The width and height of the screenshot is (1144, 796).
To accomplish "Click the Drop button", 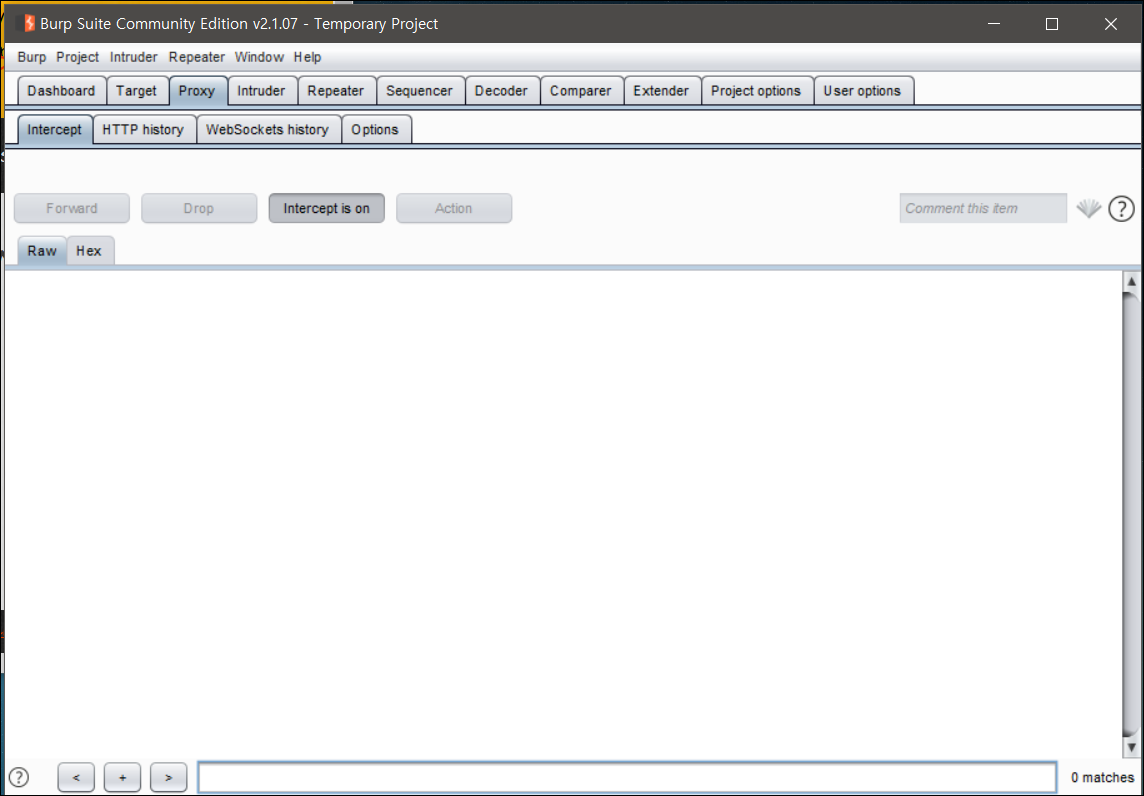I will pyautogui.click(x=198, y=208).
